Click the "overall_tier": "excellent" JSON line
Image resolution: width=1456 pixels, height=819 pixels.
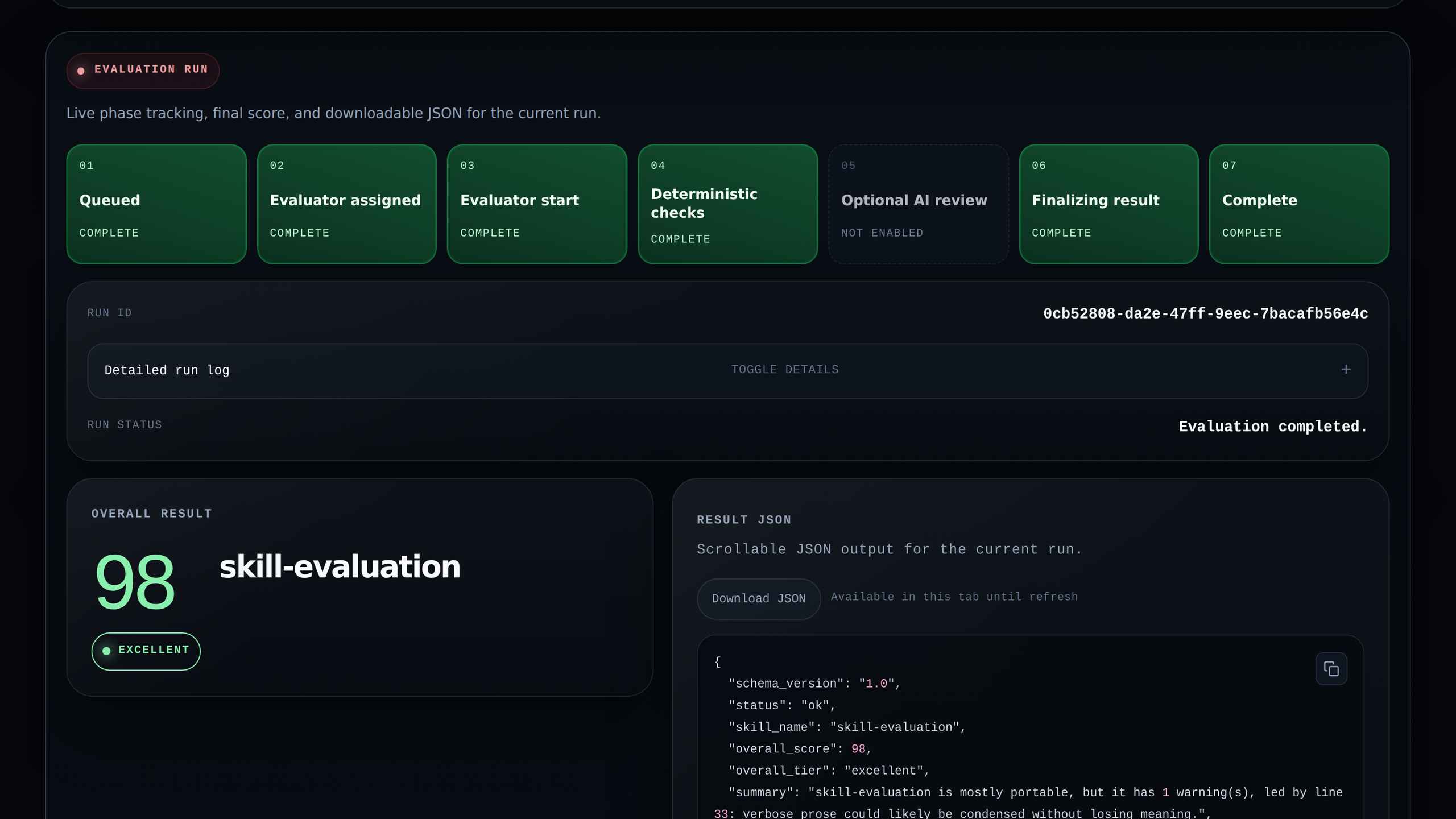pyautogui.click(x=829, y=771)
